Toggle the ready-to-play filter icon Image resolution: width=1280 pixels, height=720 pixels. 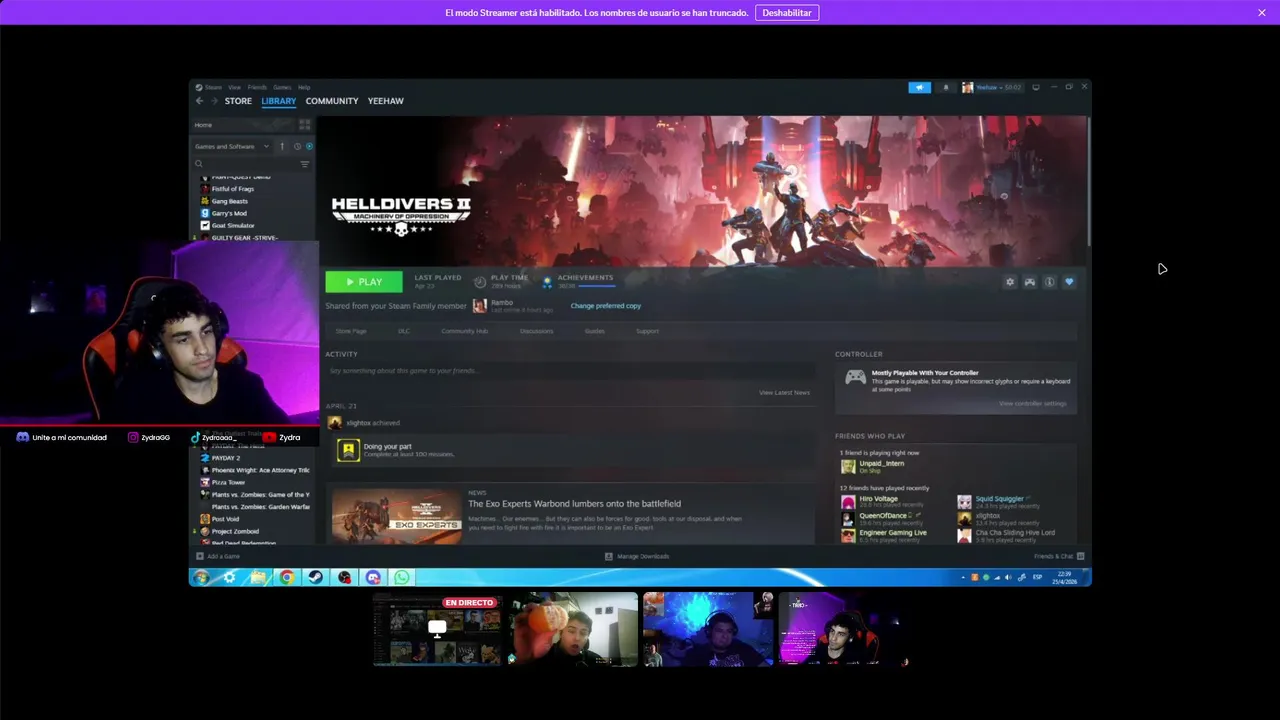309,146
